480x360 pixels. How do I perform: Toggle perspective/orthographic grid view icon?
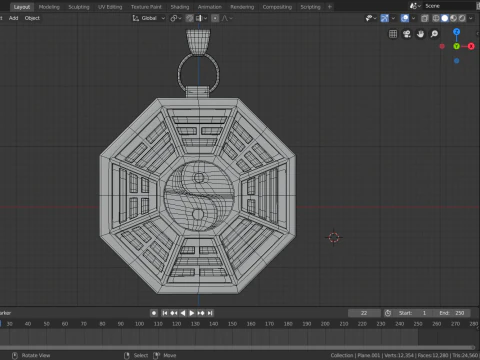(x=393, y=34)
